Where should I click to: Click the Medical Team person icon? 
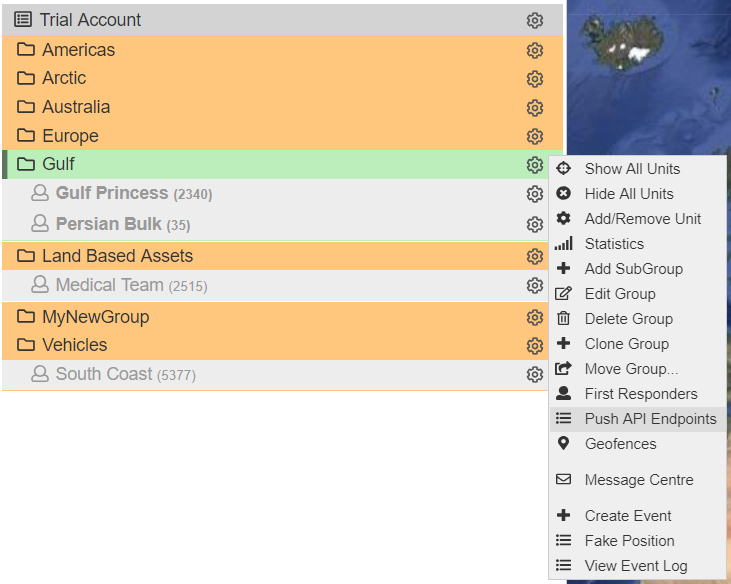[x=40, y=284]
